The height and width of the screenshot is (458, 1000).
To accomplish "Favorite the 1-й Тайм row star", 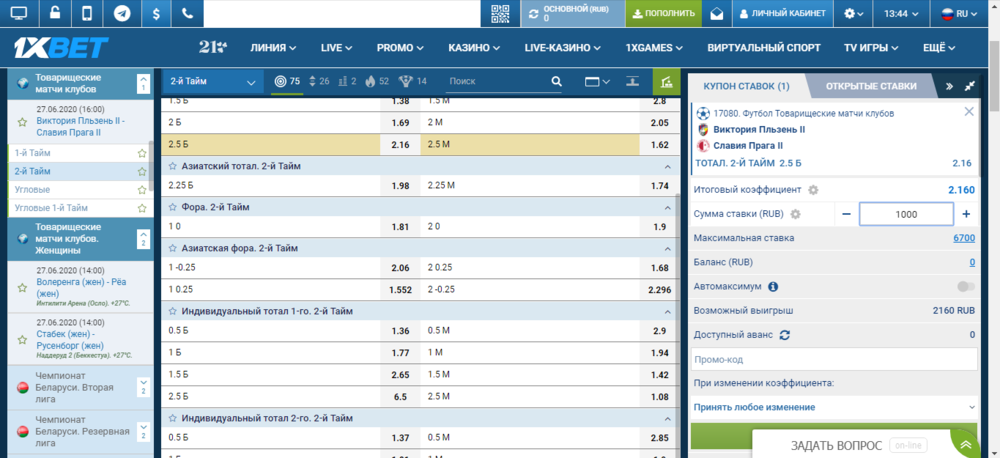I will pyautogui.click(x=142, y=153).
